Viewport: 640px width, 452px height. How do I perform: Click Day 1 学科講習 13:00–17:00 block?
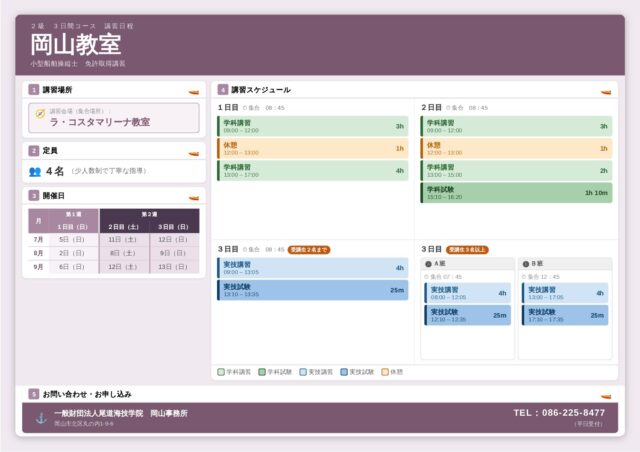point(313,170)
